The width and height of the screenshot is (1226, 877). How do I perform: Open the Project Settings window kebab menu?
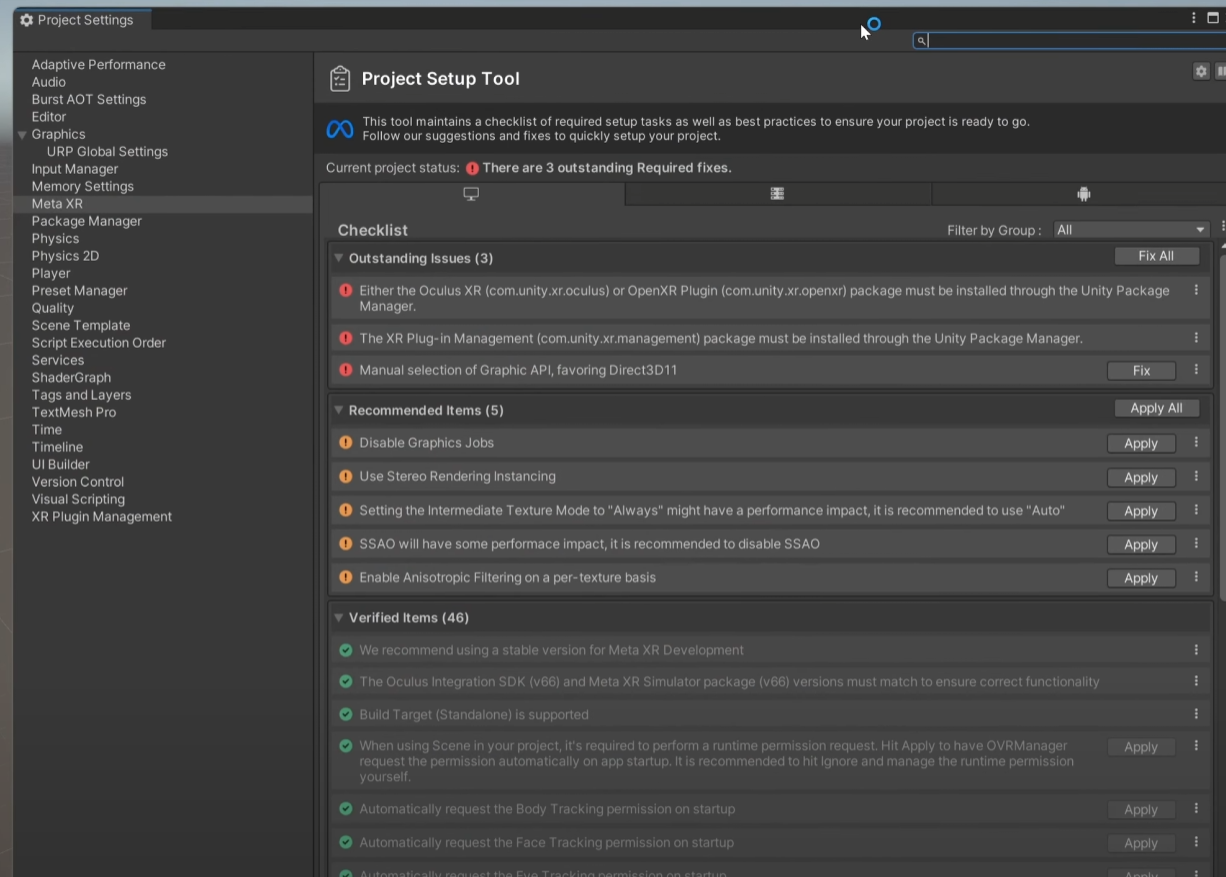[1193, 18]
